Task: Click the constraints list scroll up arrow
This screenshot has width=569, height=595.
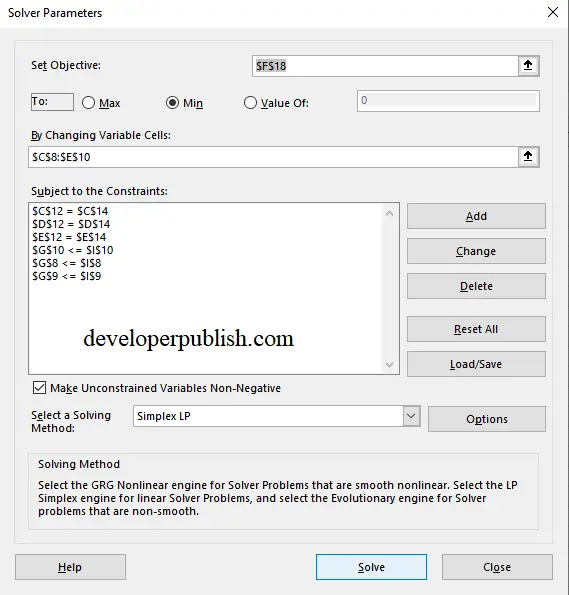Action: (389, 213)
